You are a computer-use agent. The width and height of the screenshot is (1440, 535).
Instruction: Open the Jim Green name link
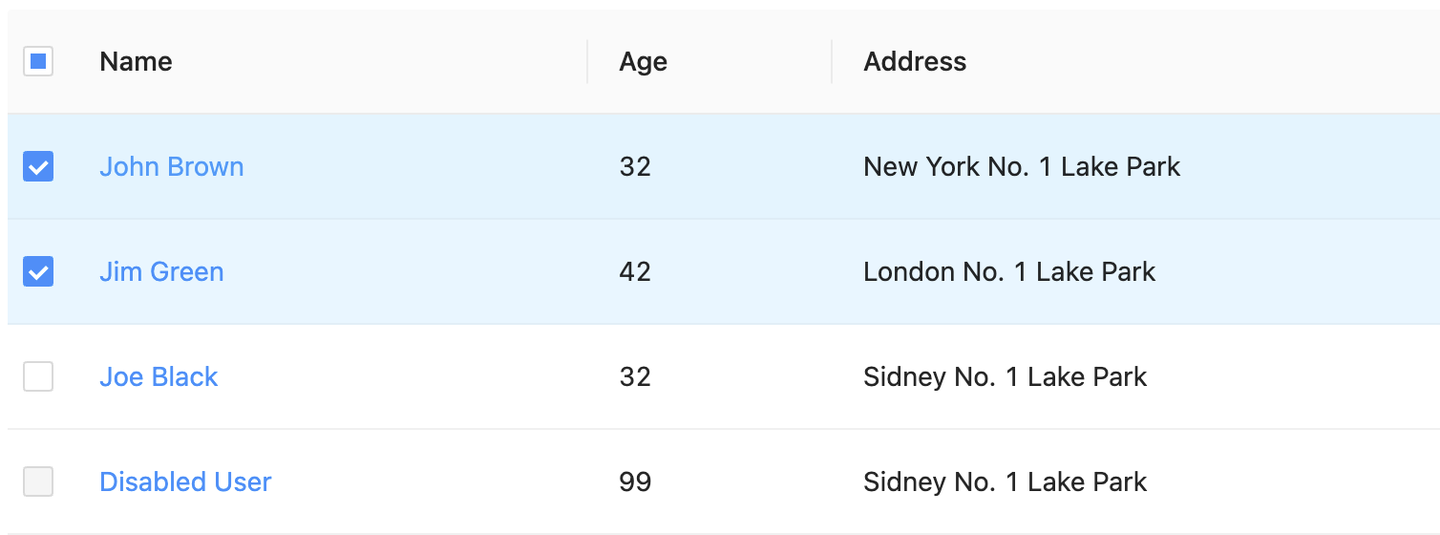(x=161, y=272)
